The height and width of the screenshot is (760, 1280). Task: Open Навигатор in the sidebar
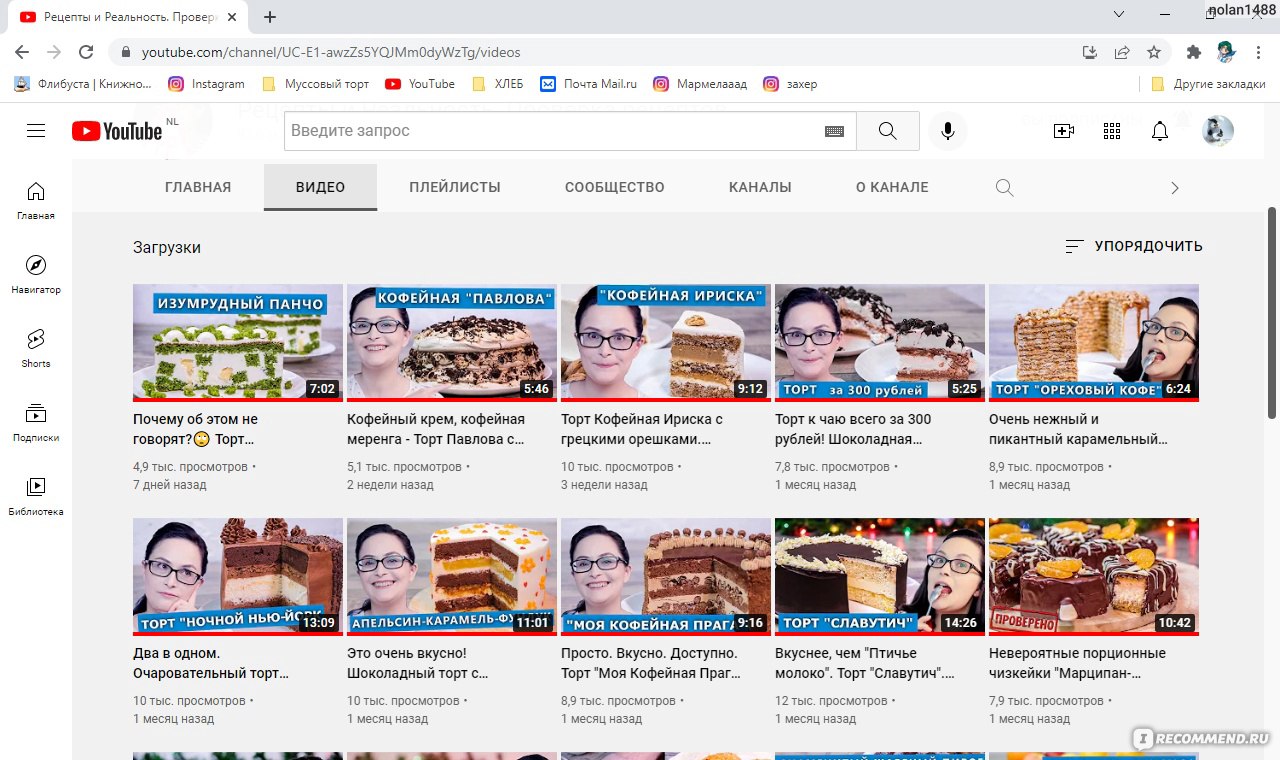tap(36, 274)
